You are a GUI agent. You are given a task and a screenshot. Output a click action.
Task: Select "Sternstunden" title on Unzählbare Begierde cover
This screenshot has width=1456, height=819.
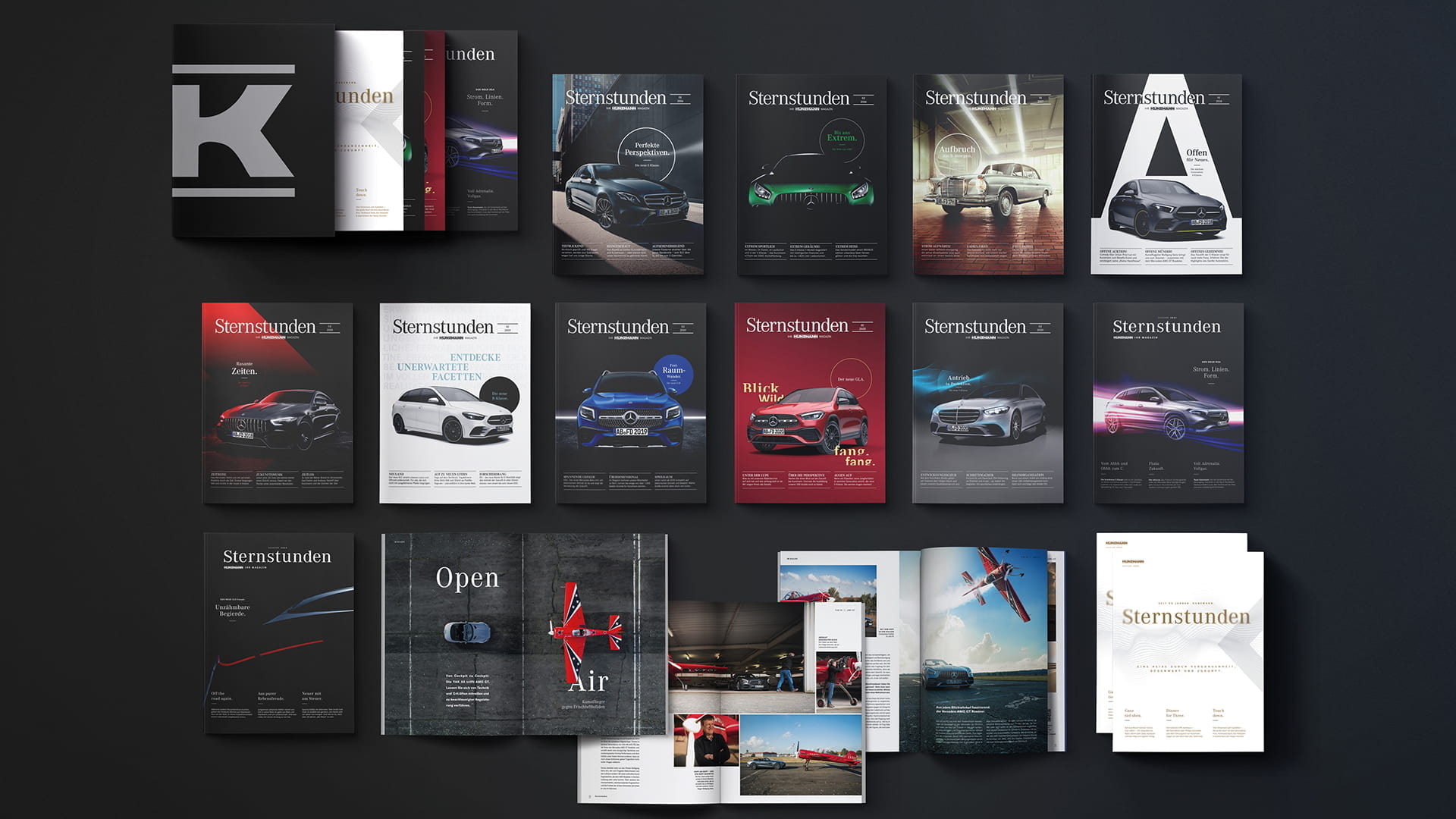[277, 557]
